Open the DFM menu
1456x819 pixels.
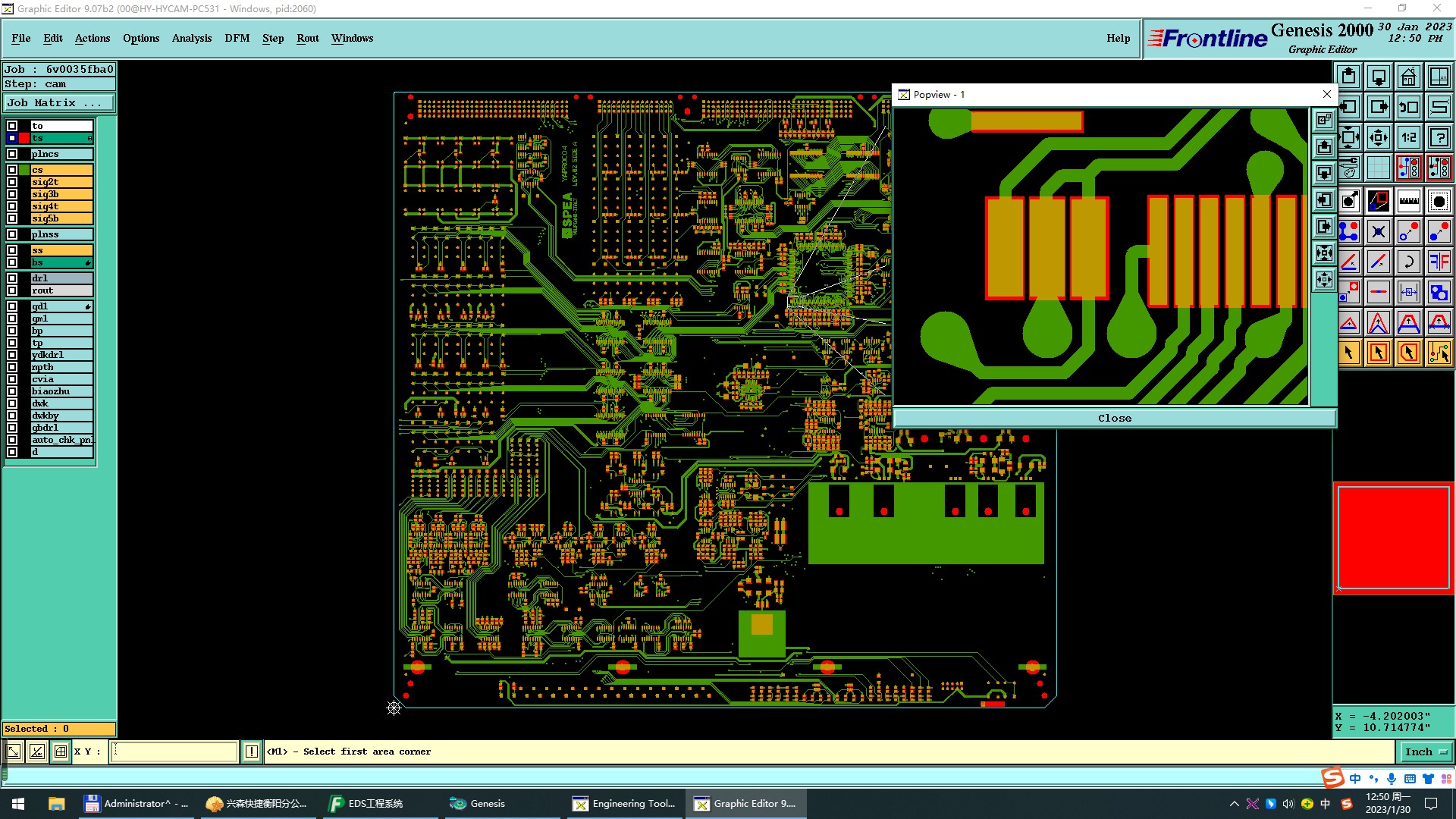237,38
